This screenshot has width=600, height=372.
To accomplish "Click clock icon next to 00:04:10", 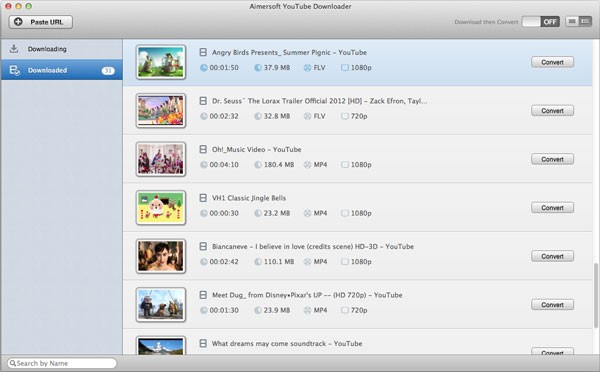I will point(204,165).
